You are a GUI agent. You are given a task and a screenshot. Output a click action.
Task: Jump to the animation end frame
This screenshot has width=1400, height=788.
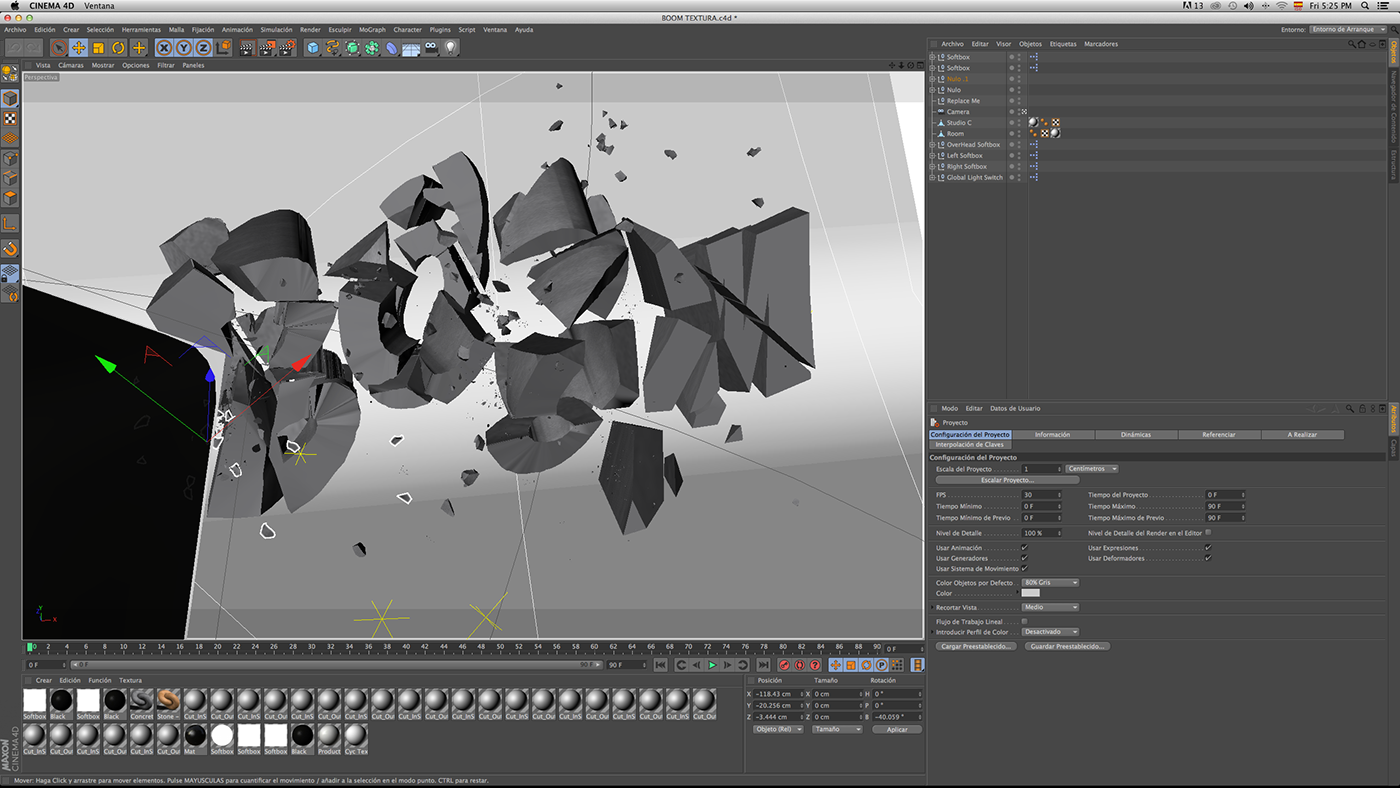click(763, 665)
